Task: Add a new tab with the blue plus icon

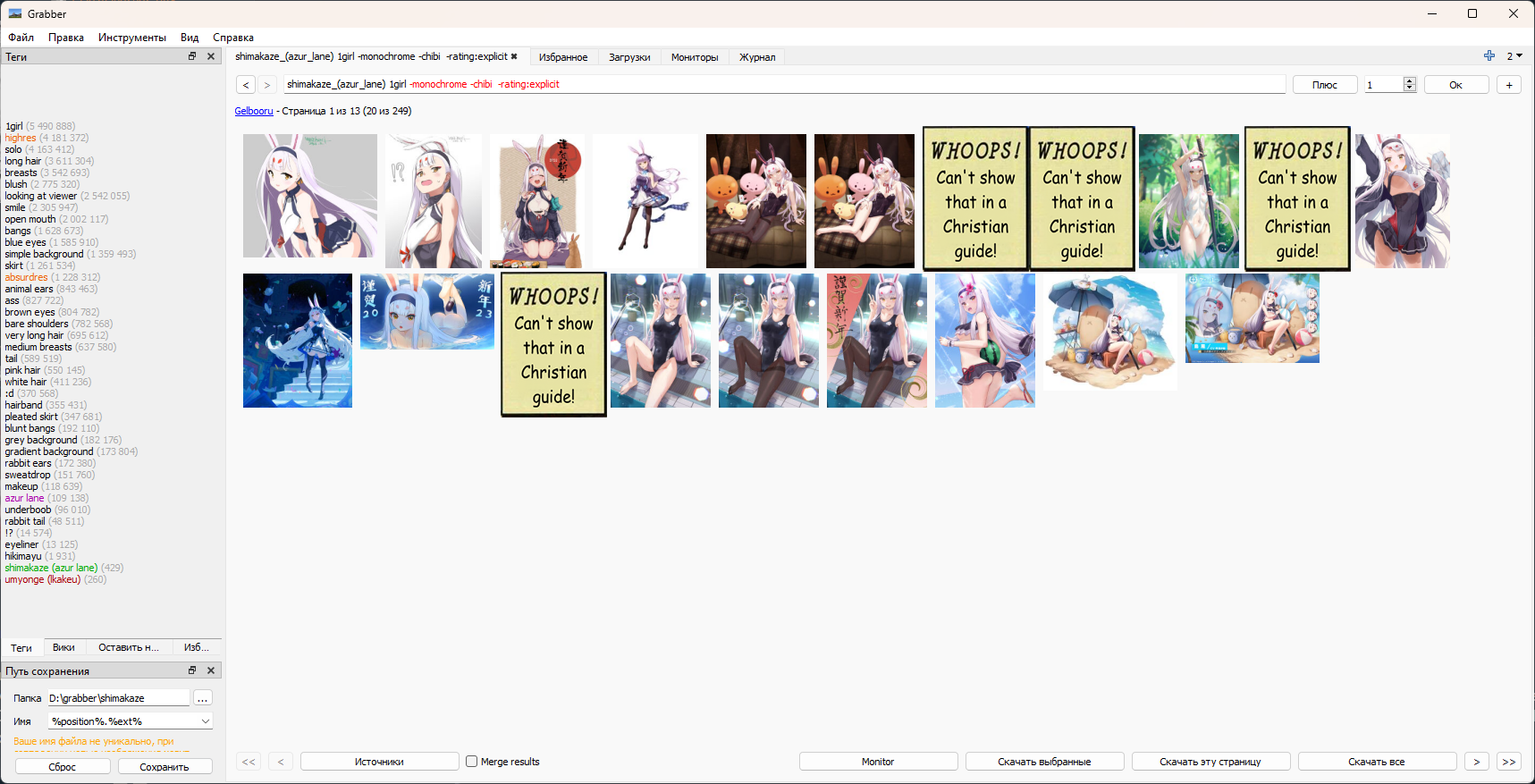Action: pyautogui.click(x=1489, y=55)
